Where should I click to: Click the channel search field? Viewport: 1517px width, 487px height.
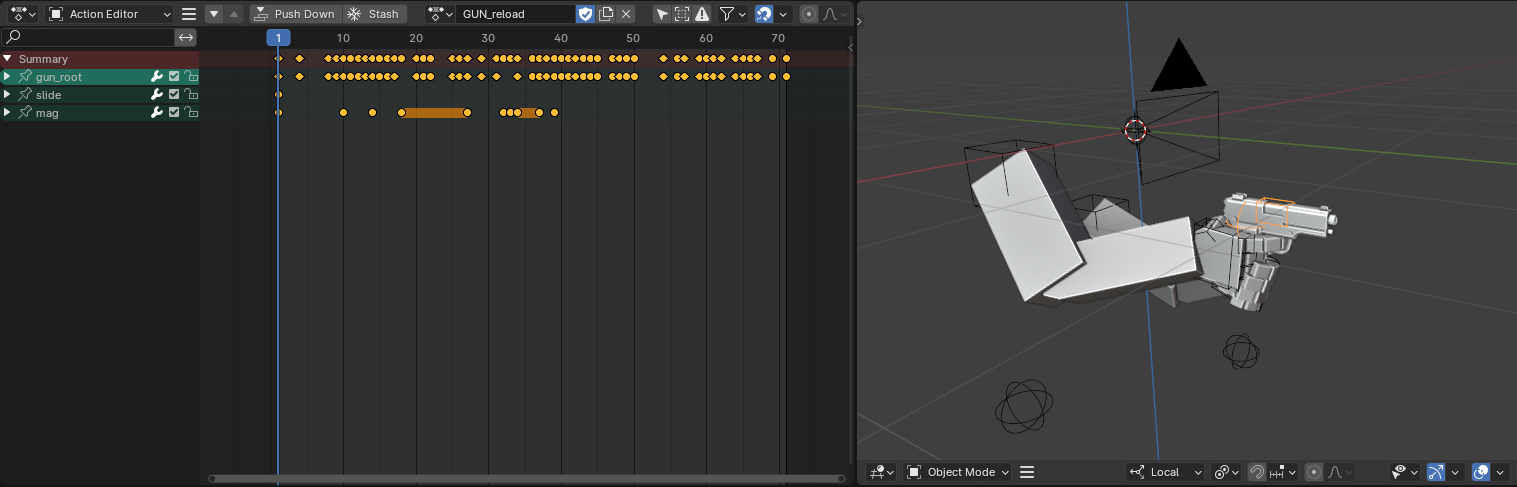(89, 37)
